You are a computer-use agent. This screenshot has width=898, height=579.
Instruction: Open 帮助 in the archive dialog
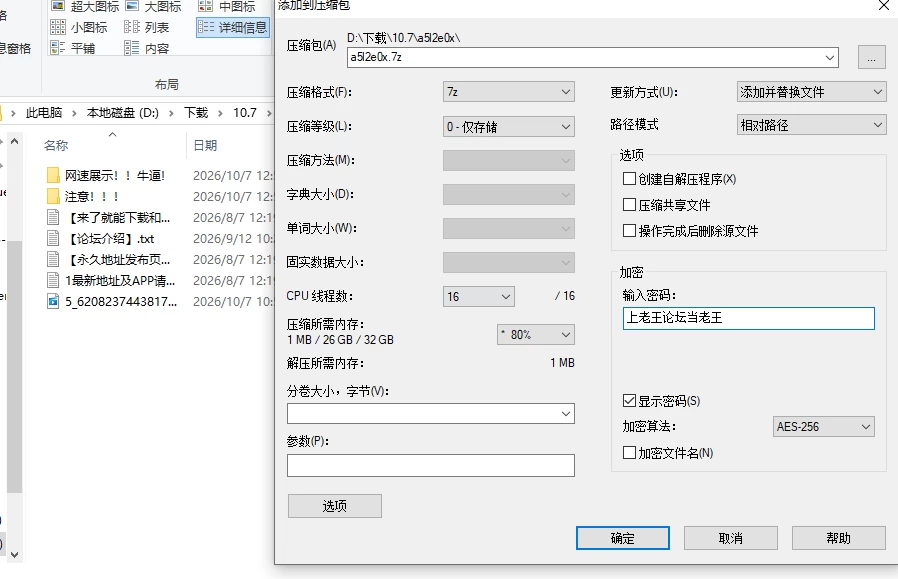pos(839,538)
